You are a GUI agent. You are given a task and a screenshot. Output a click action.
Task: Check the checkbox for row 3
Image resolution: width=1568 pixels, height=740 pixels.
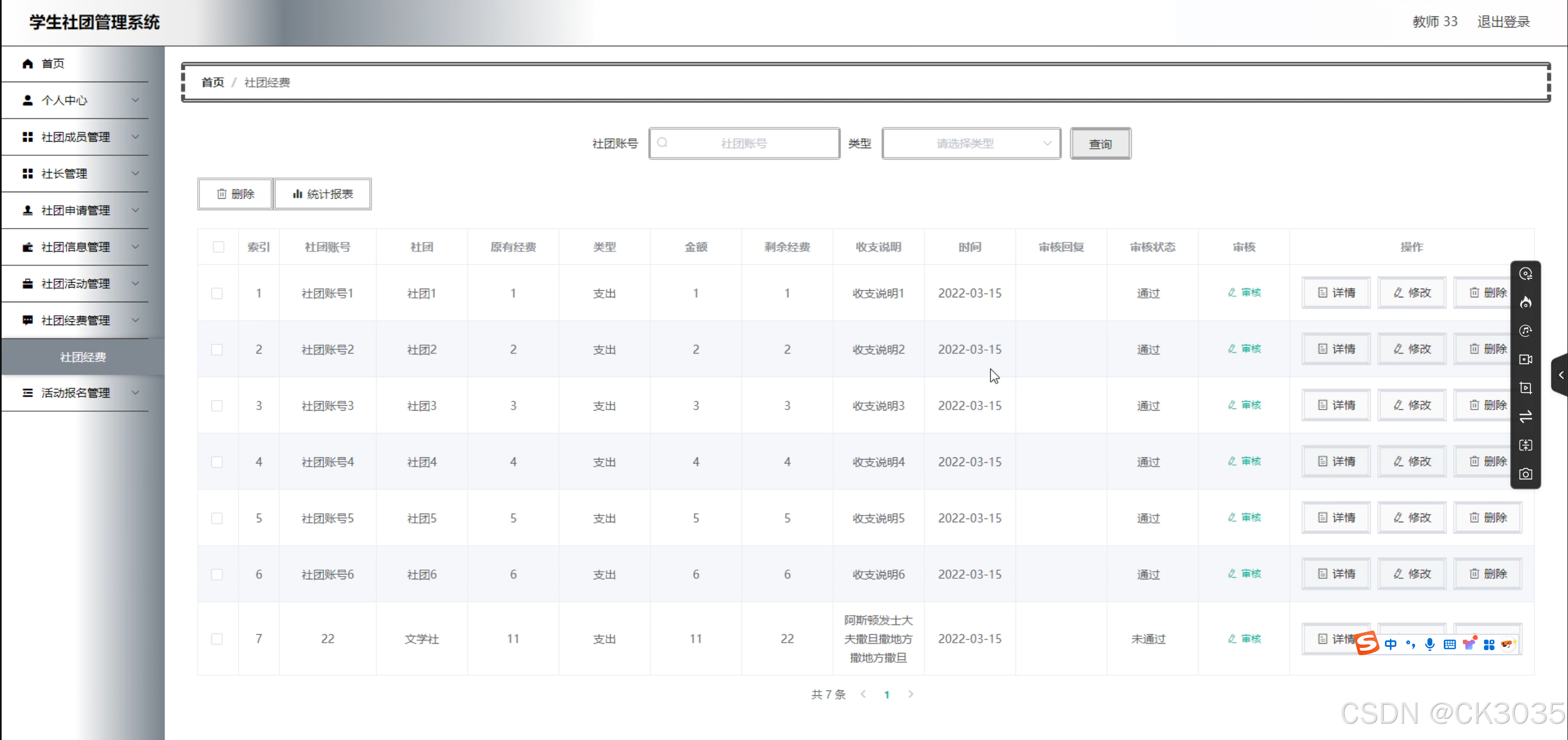pos(217,406)
